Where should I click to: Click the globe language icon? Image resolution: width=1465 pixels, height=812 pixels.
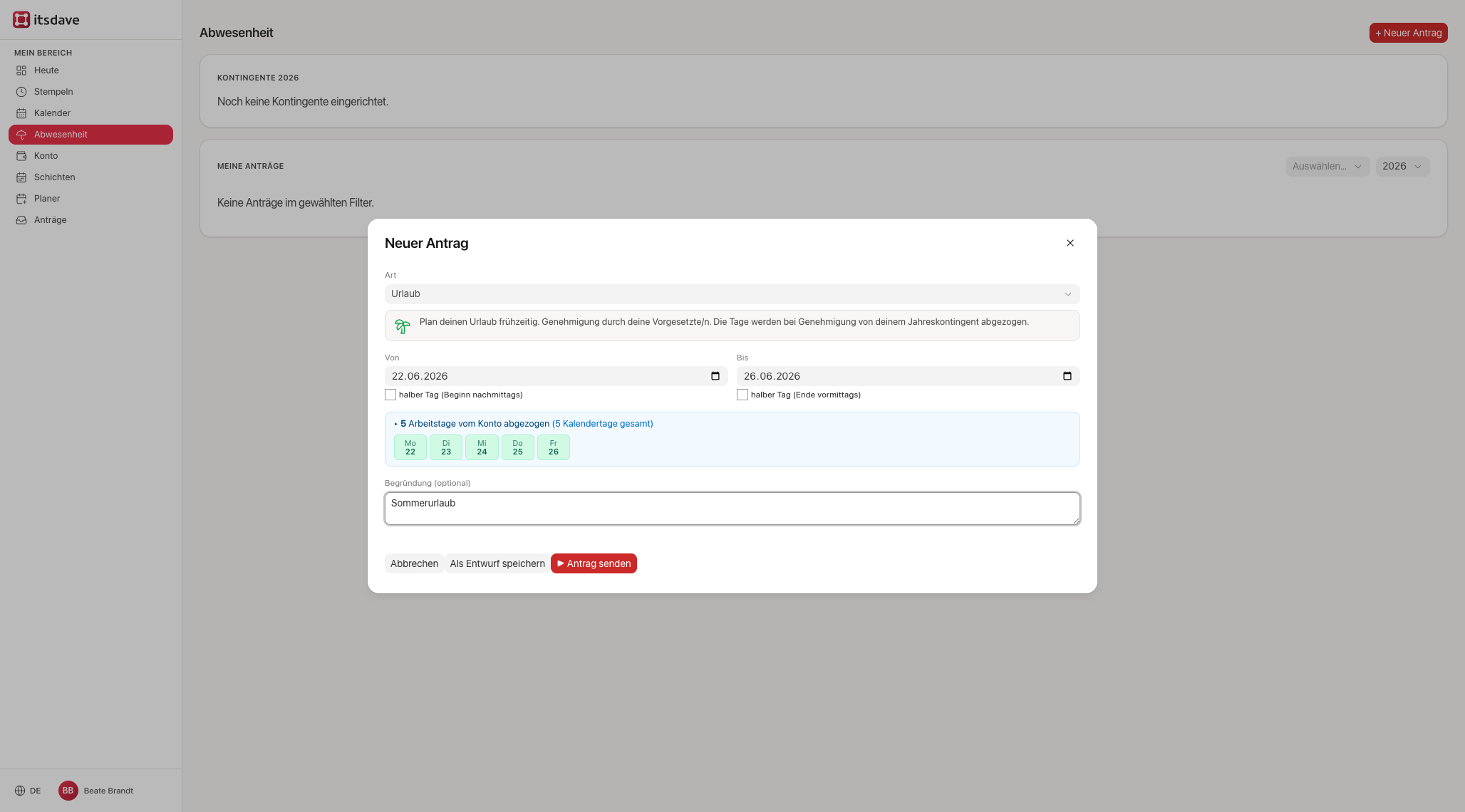pos(20,791)
